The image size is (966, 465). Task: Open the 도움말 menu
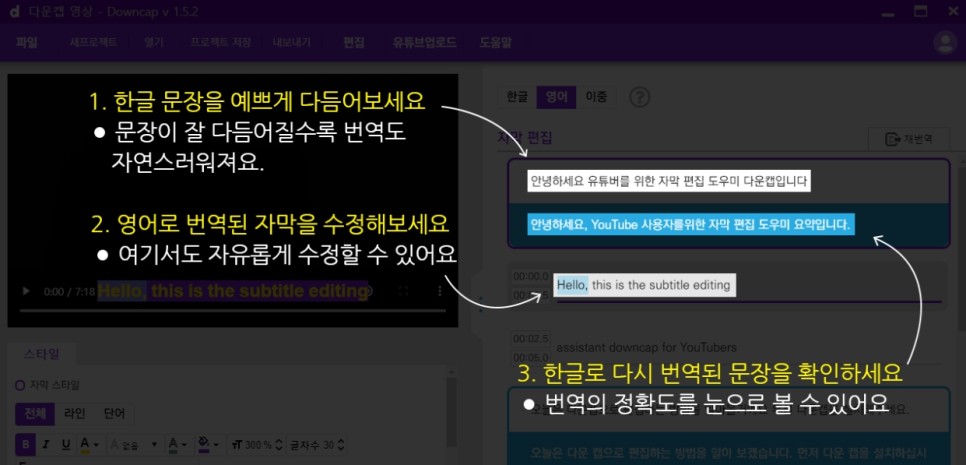click(495, 42)
